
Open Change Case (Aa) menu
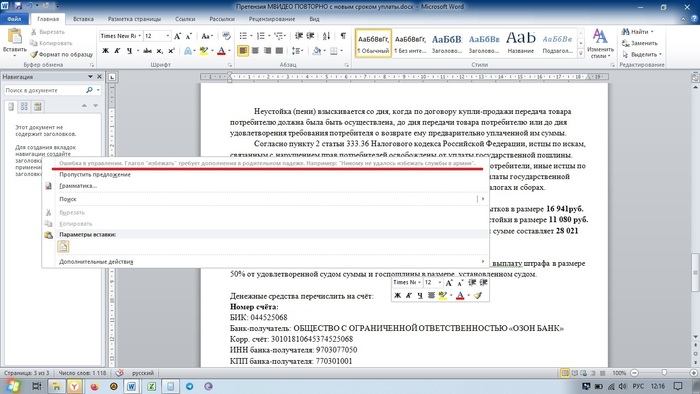click(x=206, y=36)
